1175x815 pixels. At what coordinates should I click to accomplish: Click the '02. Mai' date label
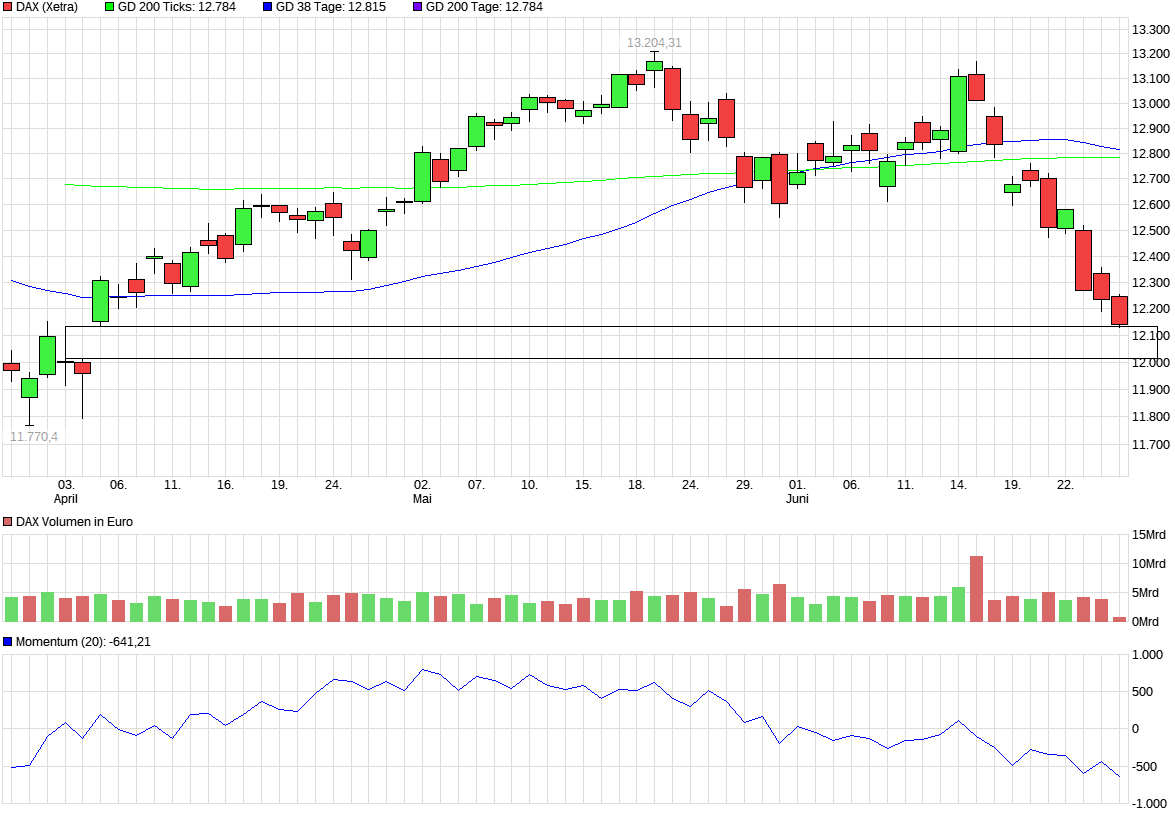423,491
